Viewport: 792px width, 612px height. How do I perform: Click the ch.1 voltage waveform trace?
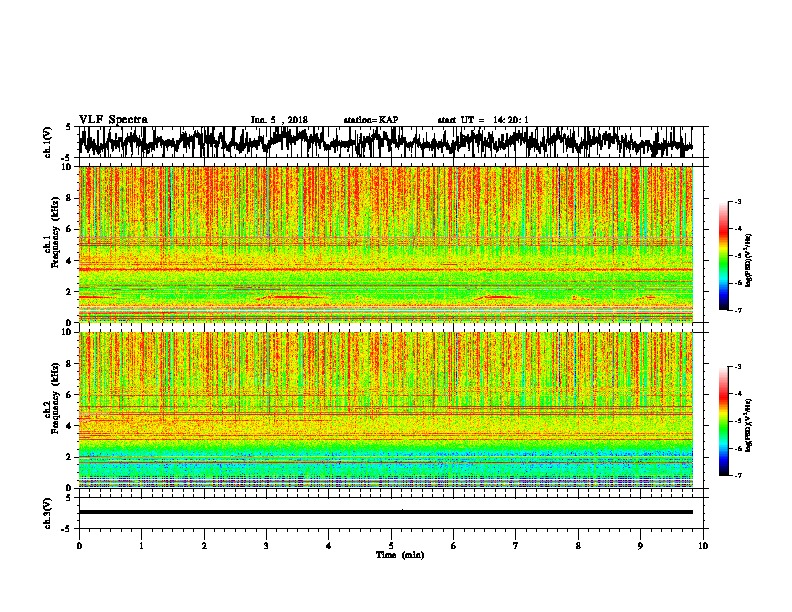click(385, 142)
